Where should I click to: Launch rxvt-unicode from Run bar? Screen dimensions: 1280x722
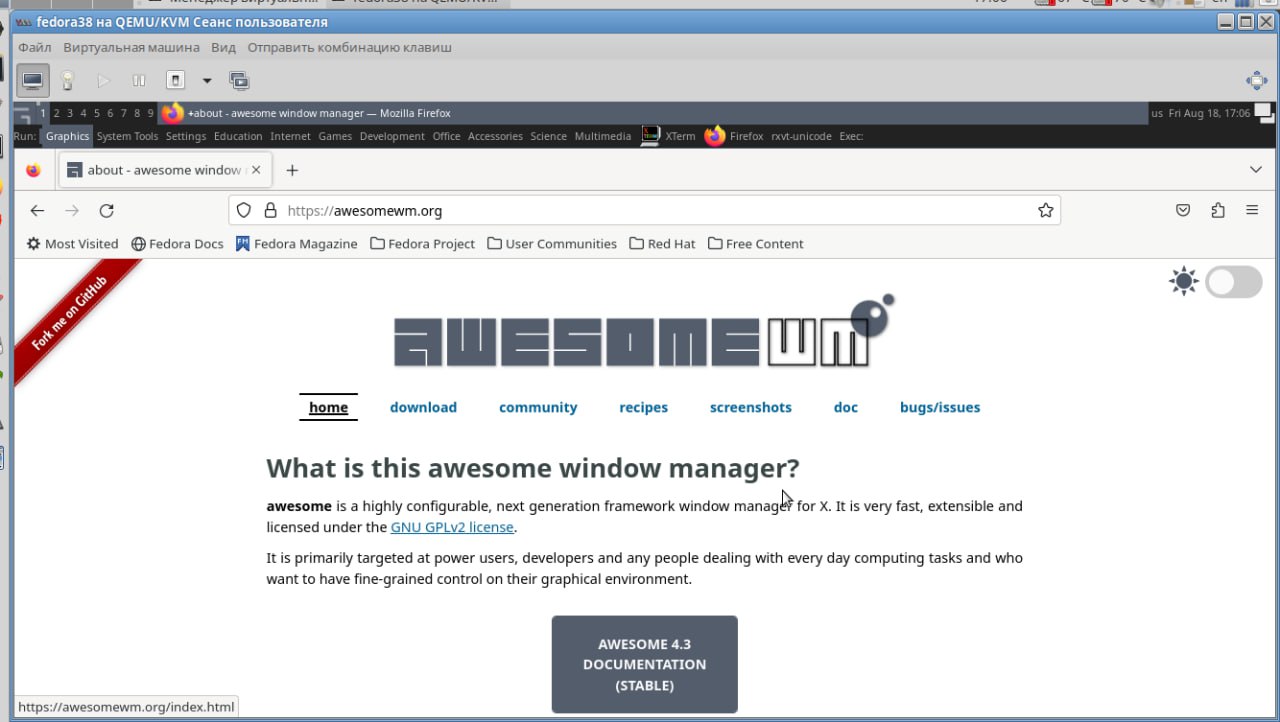(x=801, y=136)
